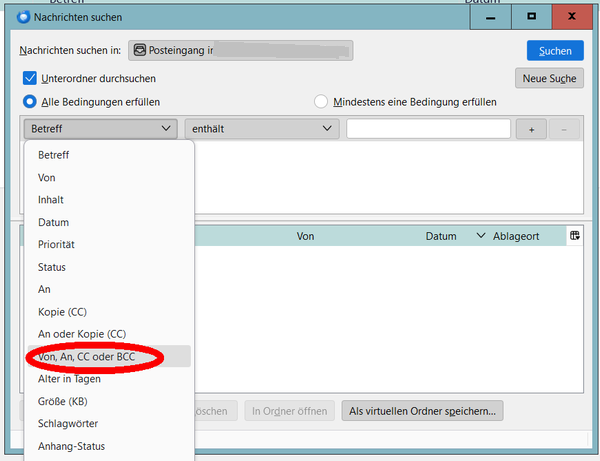Click the column picker icon in results header
The image size is (600, 461).
pyautogui.click(x=575, y=236)
